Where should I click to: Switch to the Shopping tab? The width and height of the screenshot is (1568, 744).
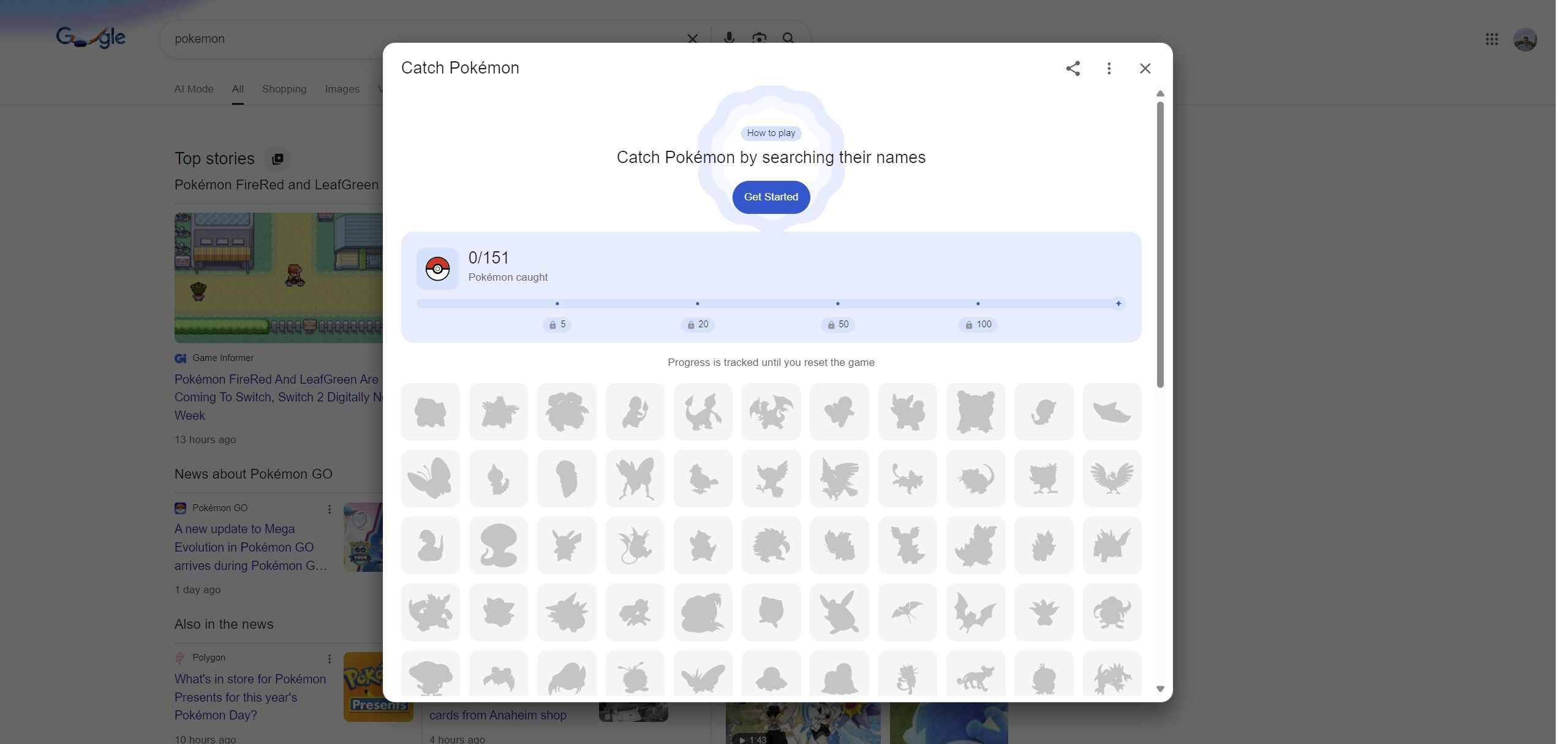(x=284, y=89)
